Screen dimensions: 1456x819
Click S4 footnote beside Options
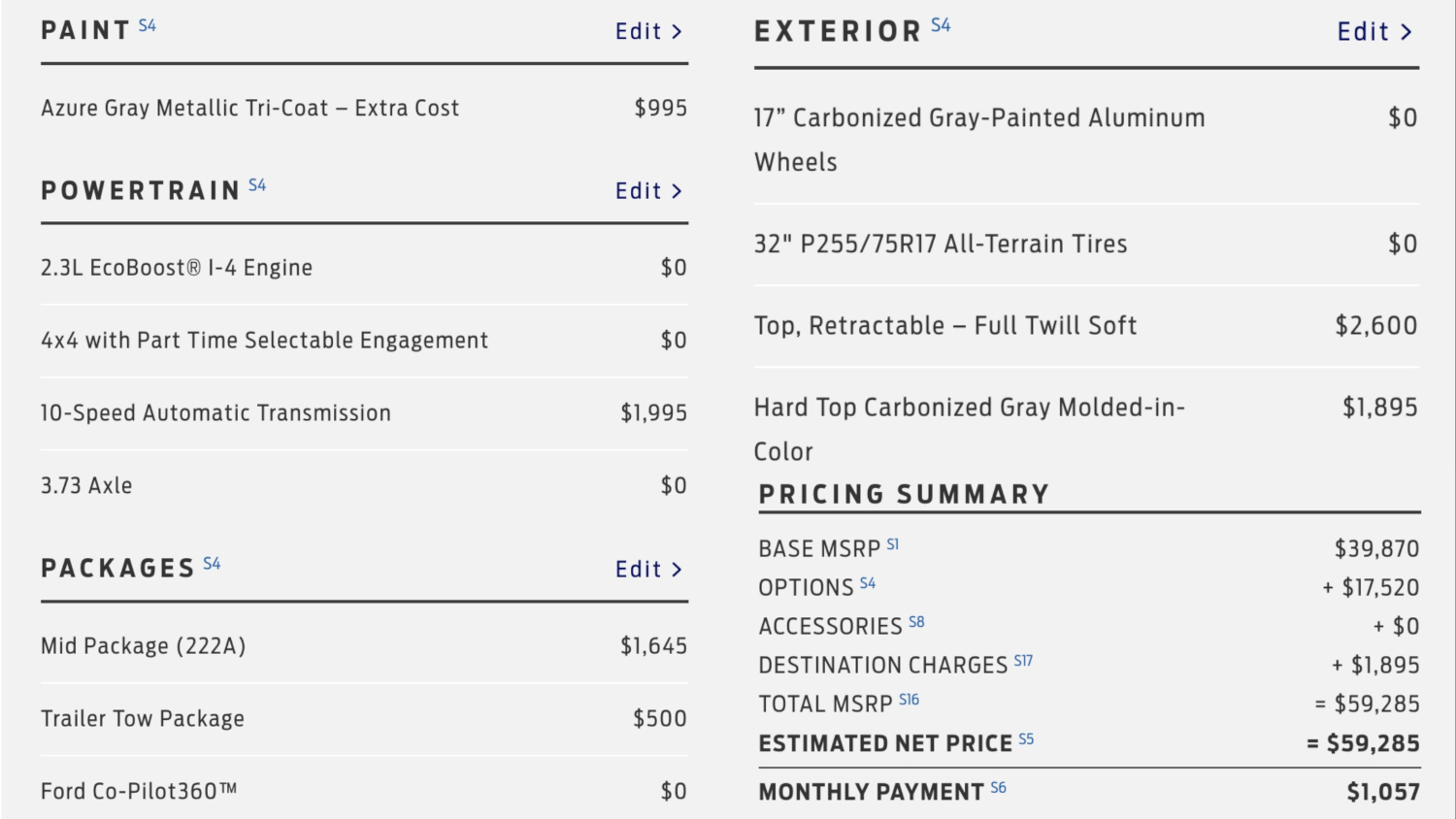(x=868, y=583)
